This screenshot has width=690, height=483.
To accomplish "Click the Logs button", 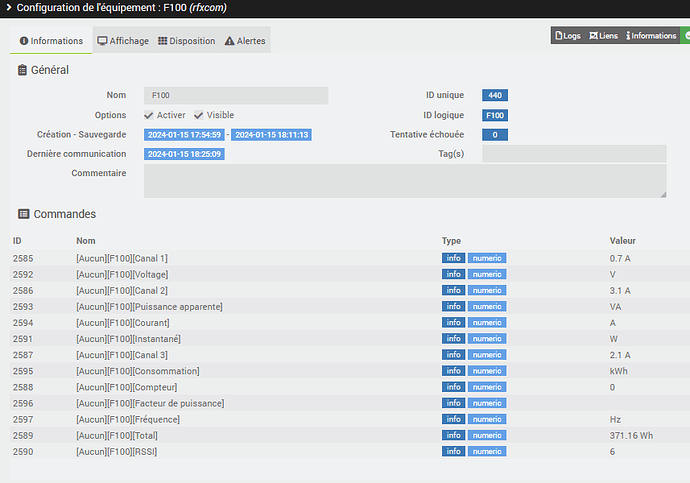I will click(x=568, y=36).
